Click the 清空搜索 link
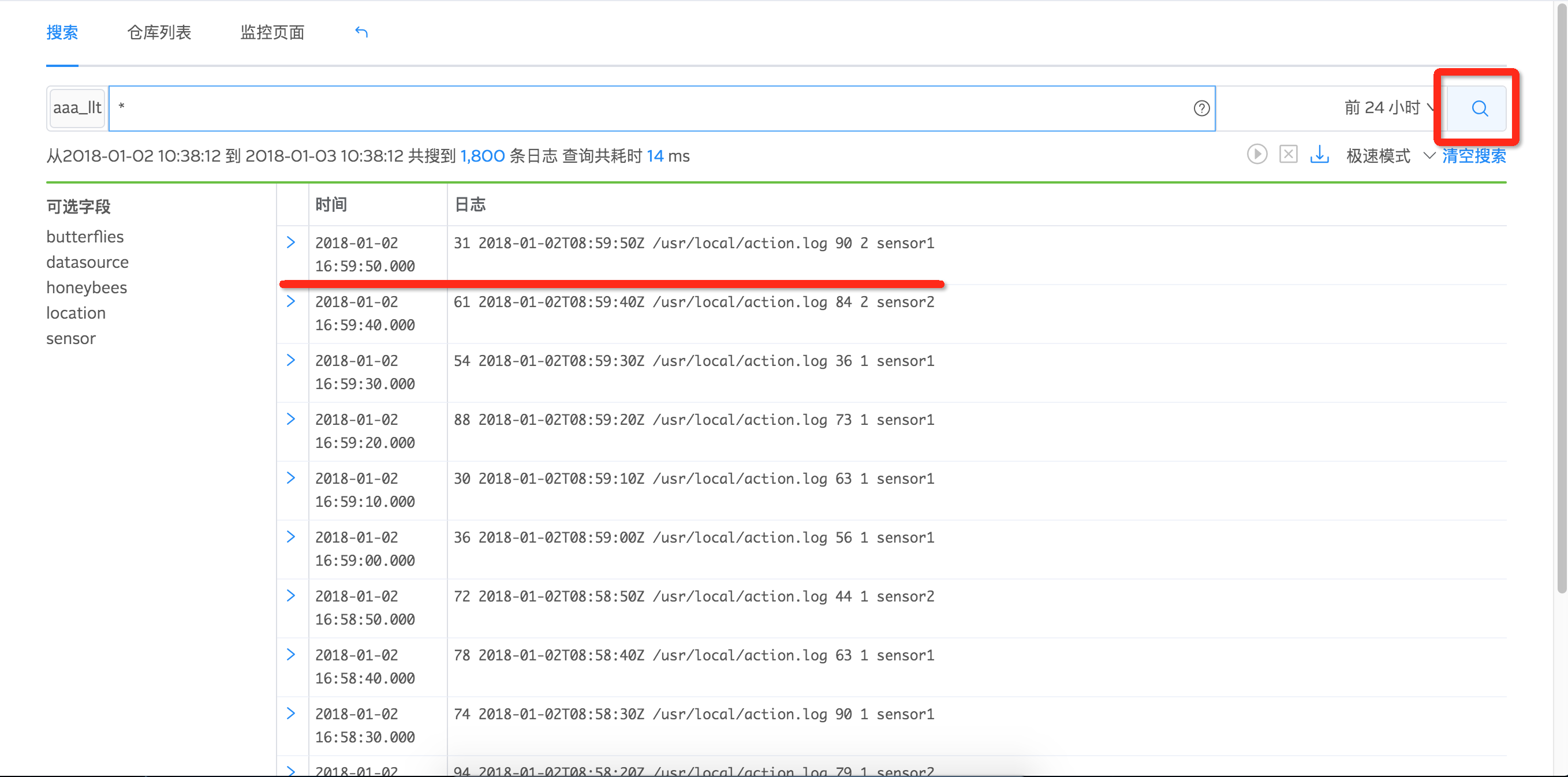Viewport: 1568px width, 777px height. coord(1474,156)
